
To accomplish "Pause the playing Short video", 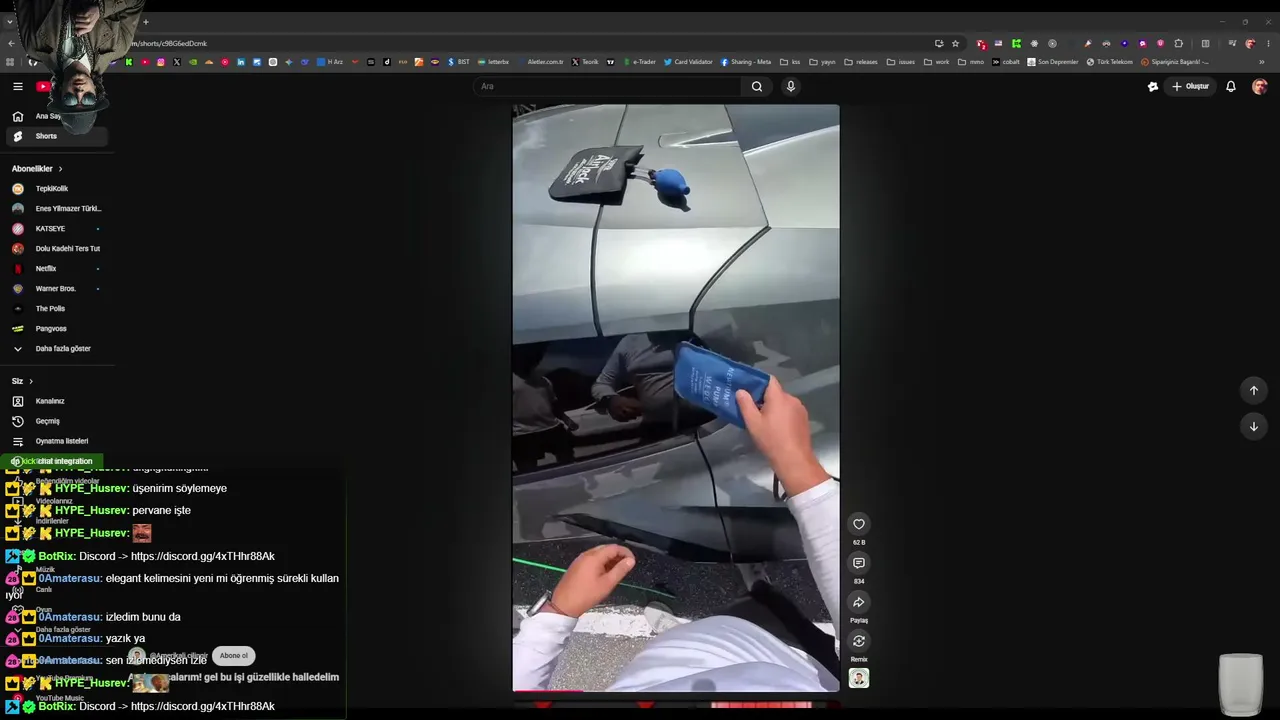I will pyautogui.click(x=676, y=397).
